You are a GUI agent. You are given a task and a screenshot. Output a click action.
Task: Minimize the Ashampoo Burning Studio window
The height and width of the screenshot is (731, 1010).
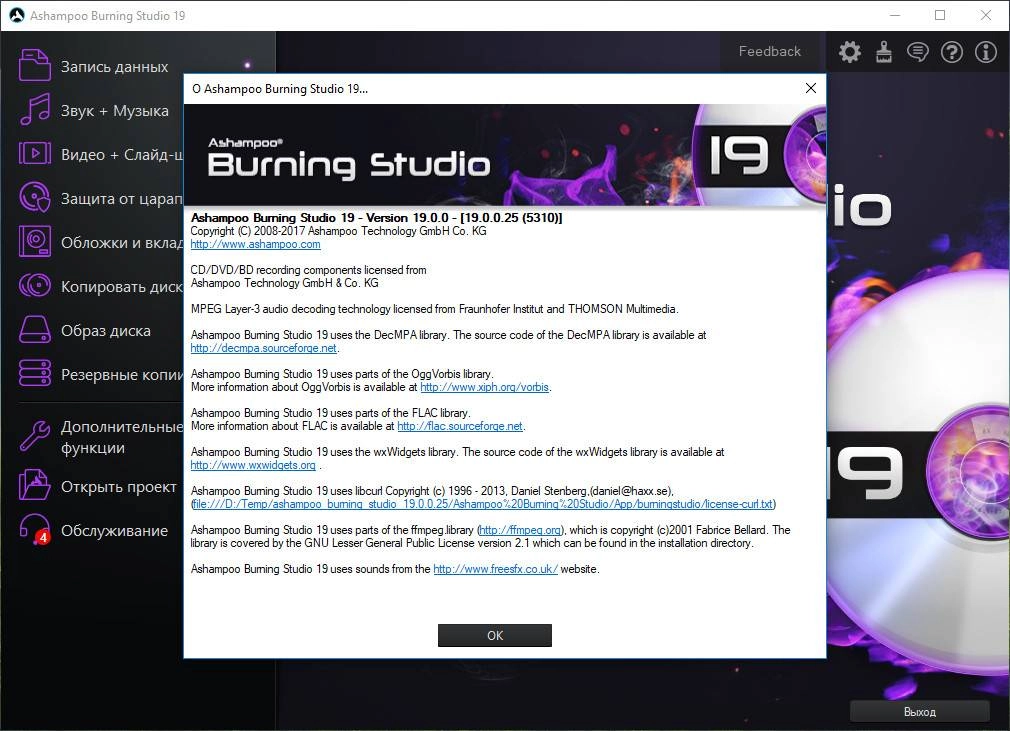895,15
